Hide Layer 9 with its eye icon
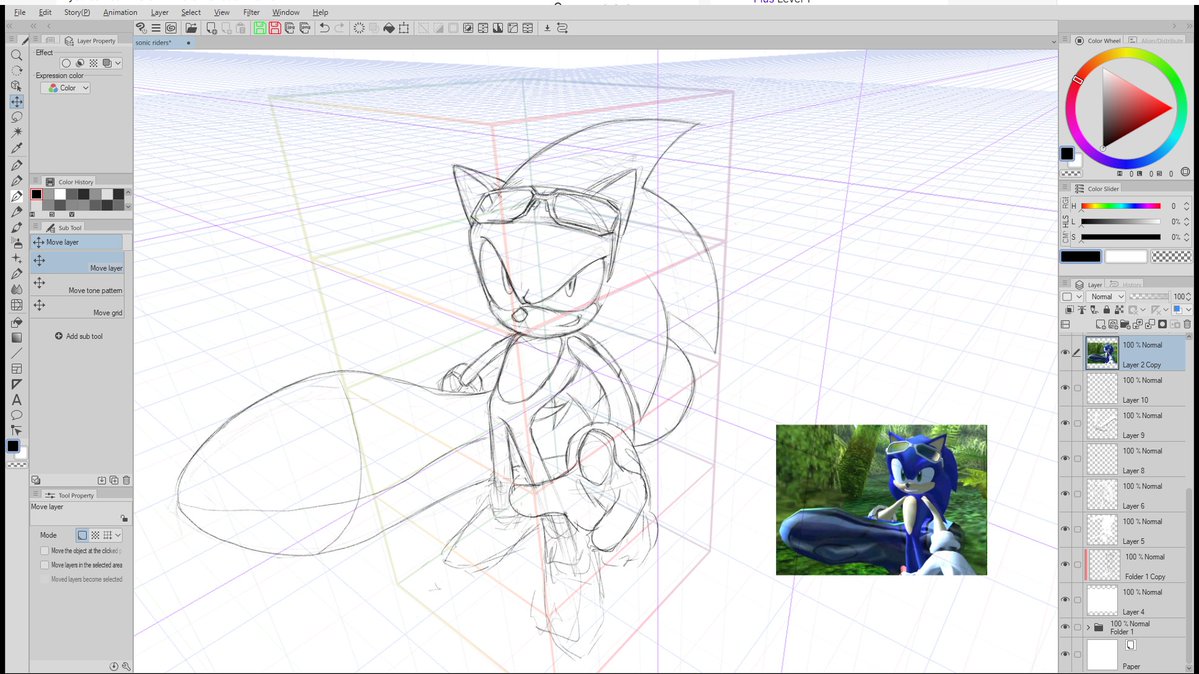Image resolution: width=1199 pixels, height=674 pixels. [x=1065, y=423]
